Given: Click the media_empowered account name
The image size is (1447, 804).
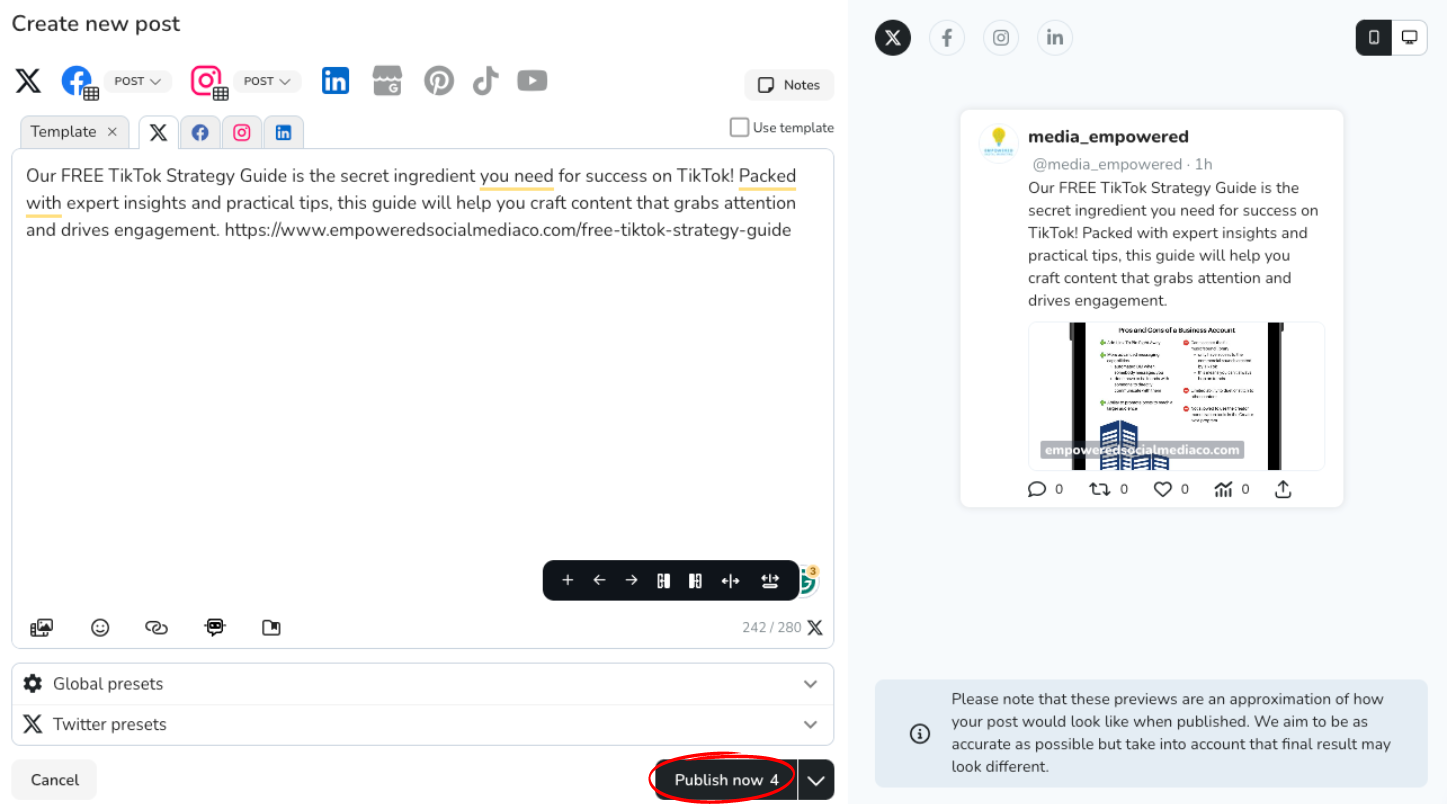Looking at the screenshot, I should pyautogui.click(x=1108, y=137).
